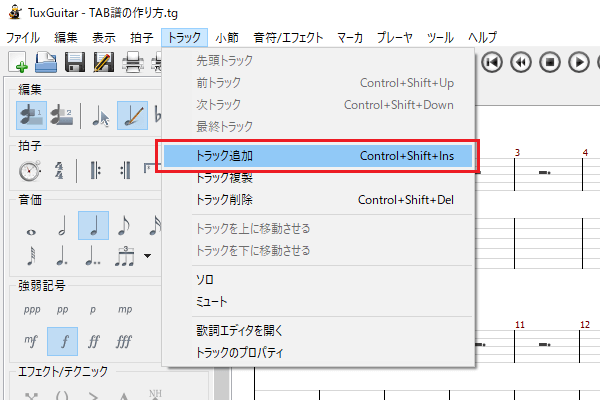
Task: Open the tempo metronome icon
Action: (x=30, y=171)
